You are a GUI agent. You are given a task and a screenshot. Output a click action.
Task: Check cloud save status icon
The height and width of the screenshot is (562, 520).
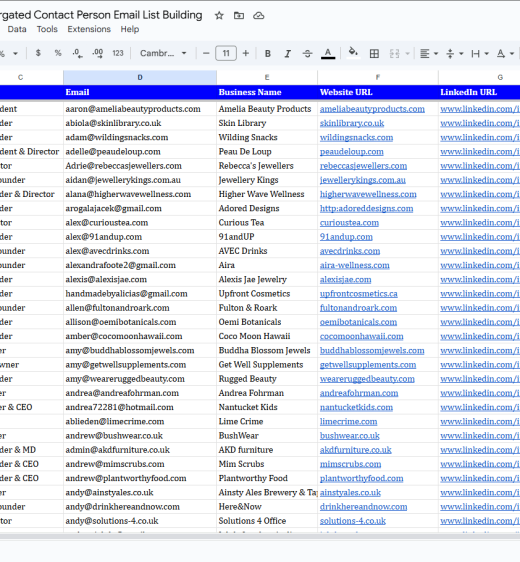click(x=258, y=15)
